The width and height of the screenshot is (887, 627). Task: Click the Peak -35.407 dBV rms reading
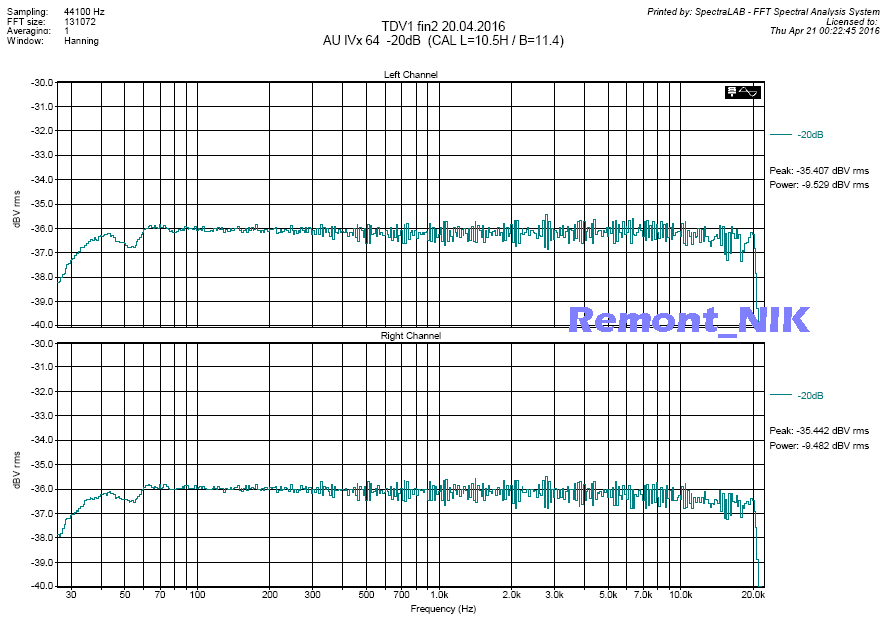818,171
